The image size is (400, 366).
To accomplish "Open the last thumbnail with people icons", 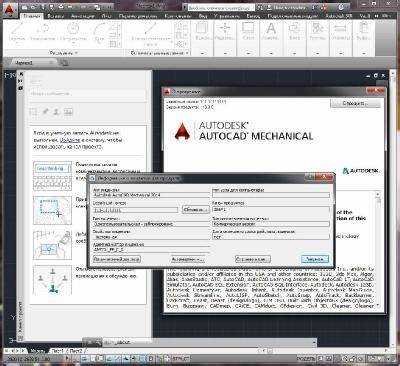I will point(52,280).
